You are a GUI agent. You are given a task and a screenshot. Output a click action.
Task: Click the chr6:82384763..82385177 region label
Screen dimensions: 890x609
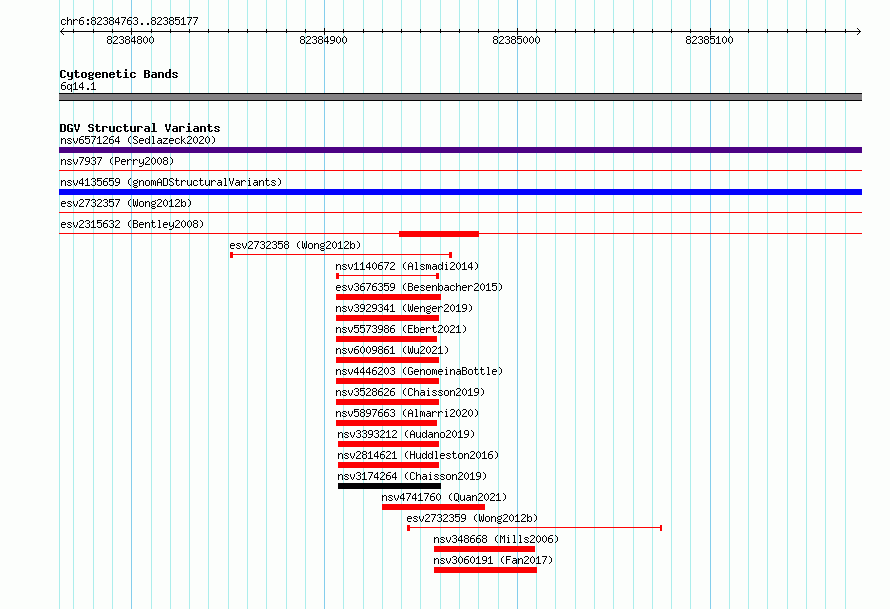(129, 22)
